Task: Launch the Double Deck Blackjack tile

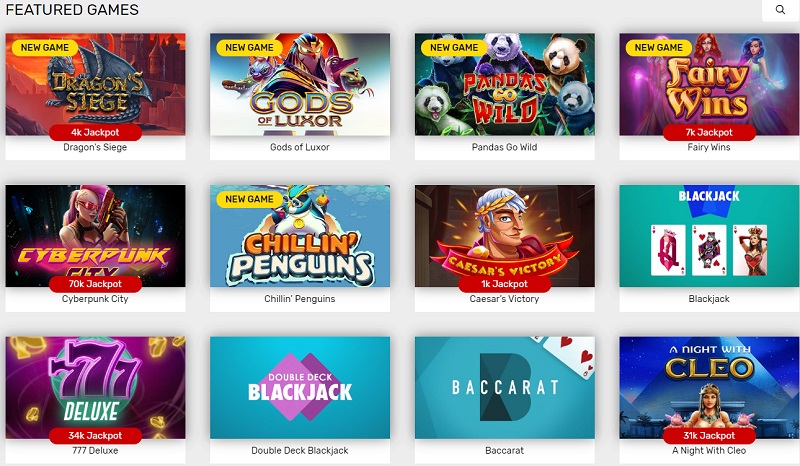Action: pos(300,387)
